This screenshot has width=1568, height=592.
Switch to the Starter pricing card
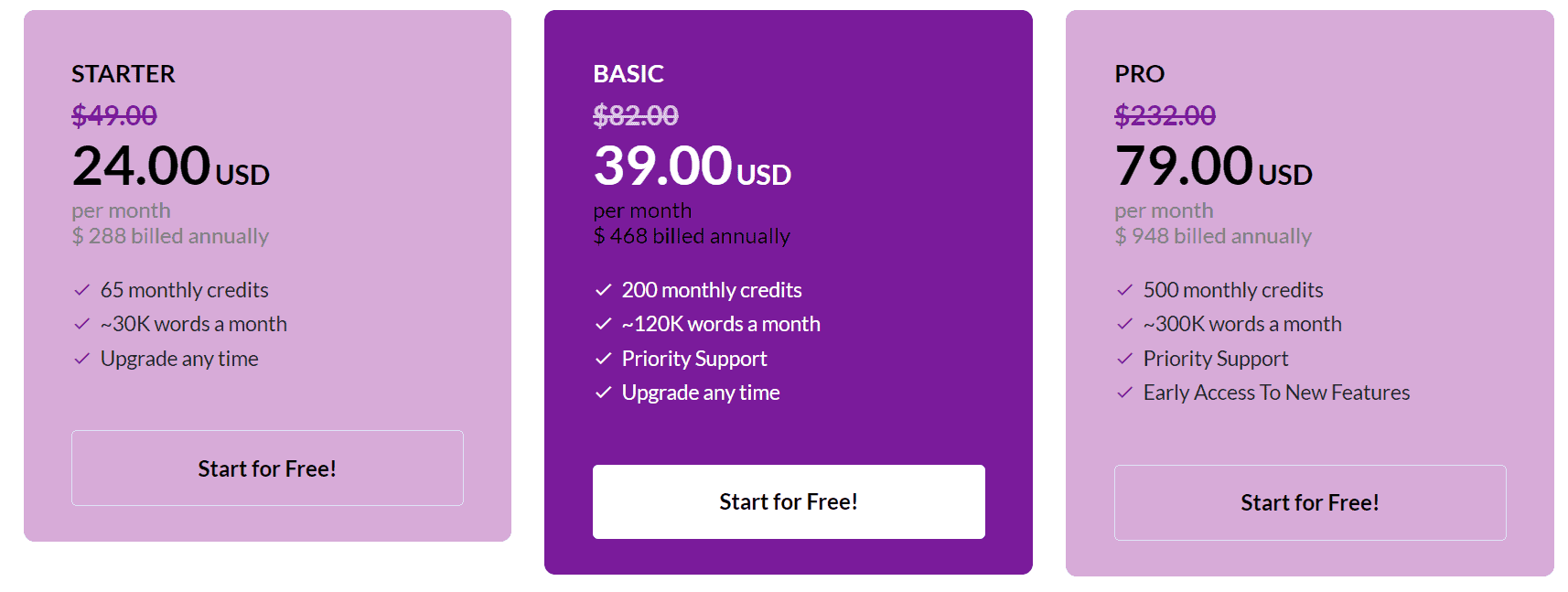[x=267, y=274]
